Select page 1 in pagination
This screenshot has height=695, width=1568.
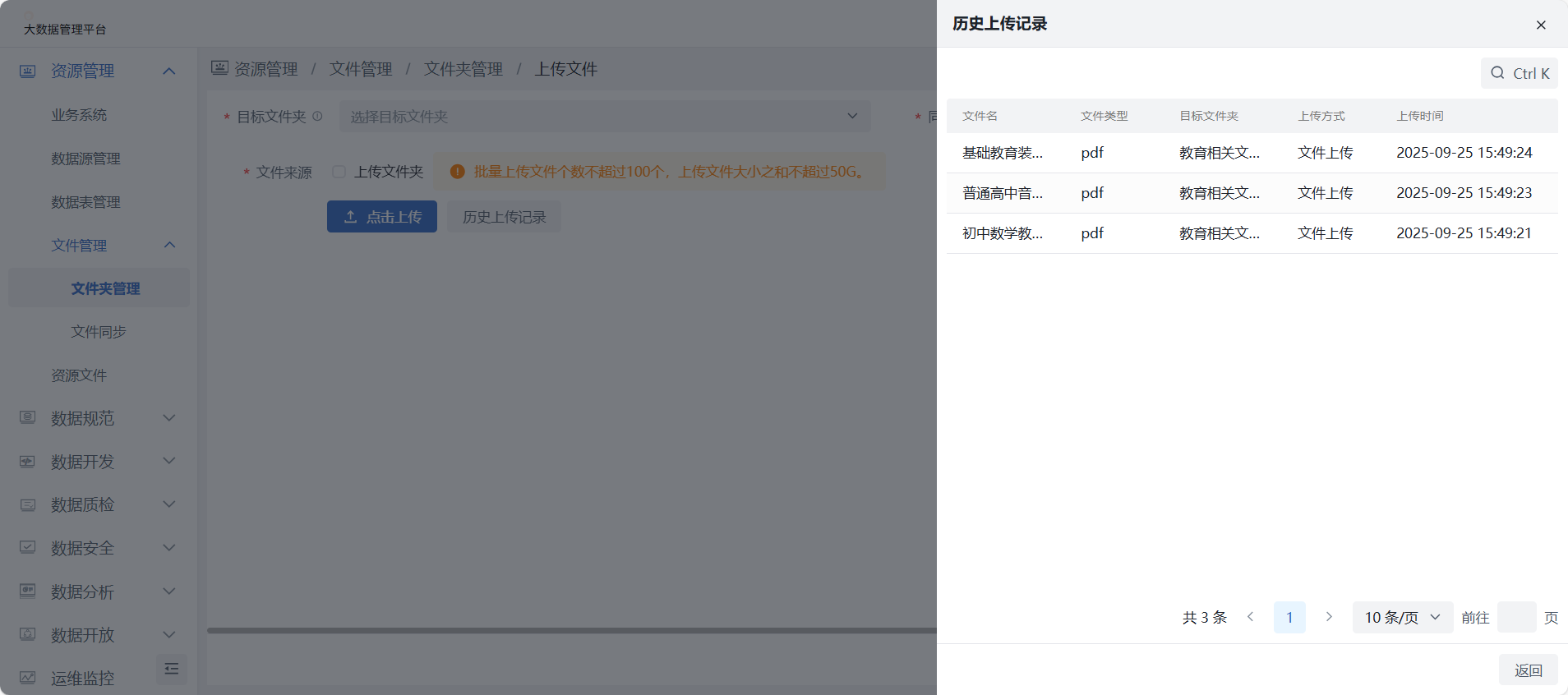(1289, 617)
